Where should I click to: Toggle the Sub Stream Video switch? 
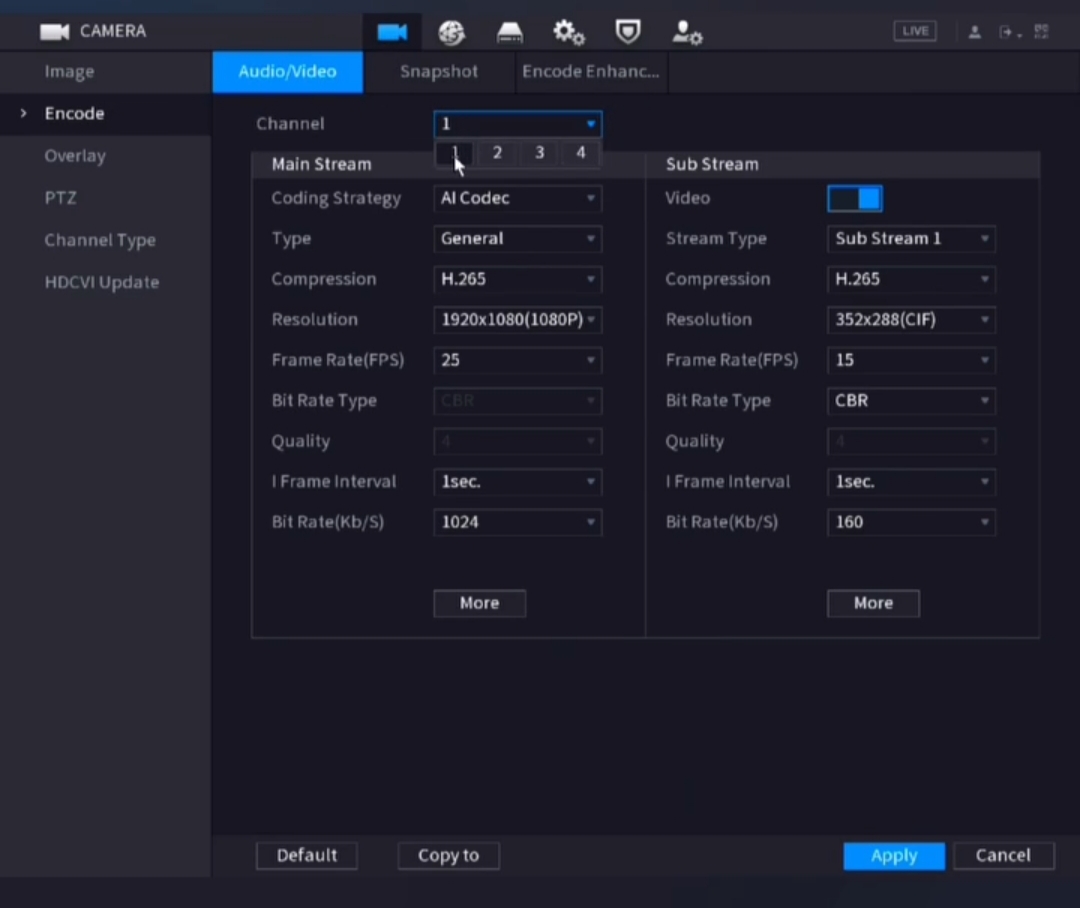tap(854, 198)
